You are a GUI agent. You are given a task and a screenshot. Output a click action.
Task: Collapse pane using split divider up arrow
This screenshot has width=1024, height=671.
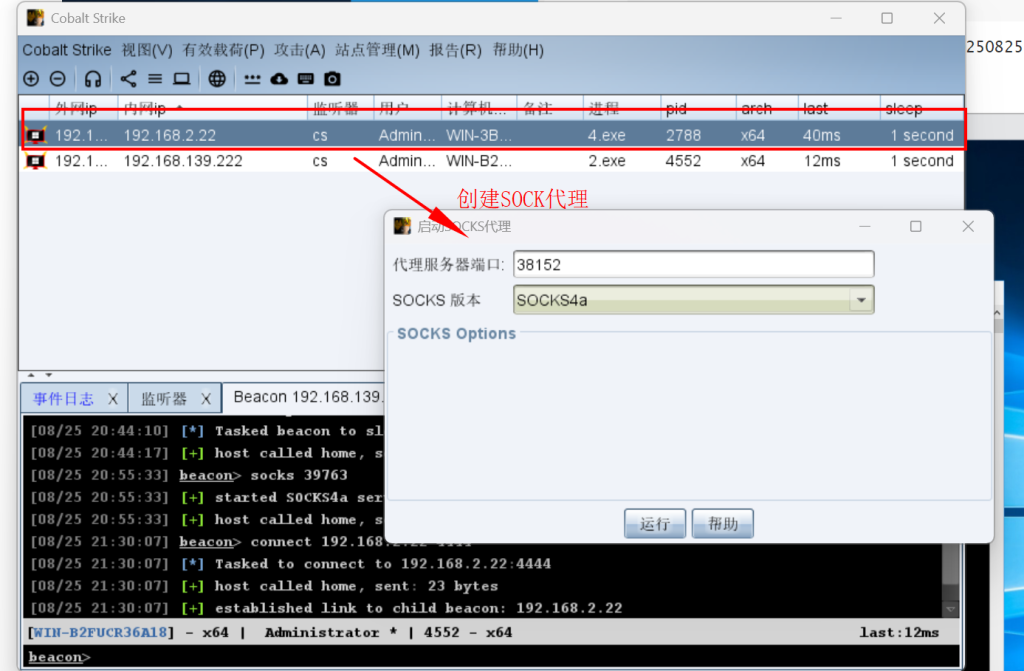31,375
